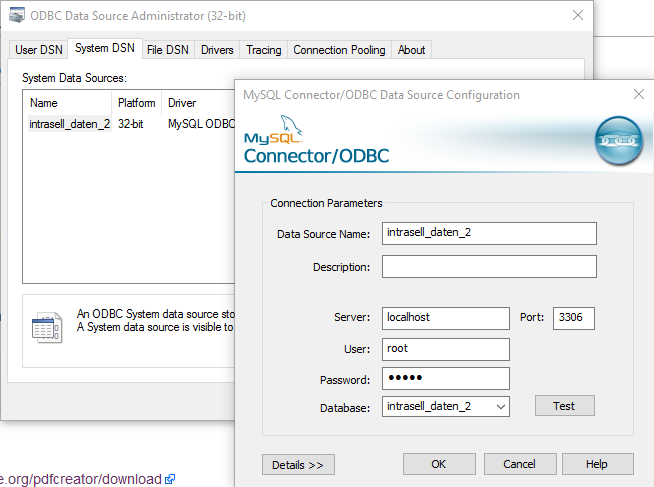The width and height of the screenshot is (654, 487).
Task: Click the User field containing root
Action: click(x=445, y=349)
